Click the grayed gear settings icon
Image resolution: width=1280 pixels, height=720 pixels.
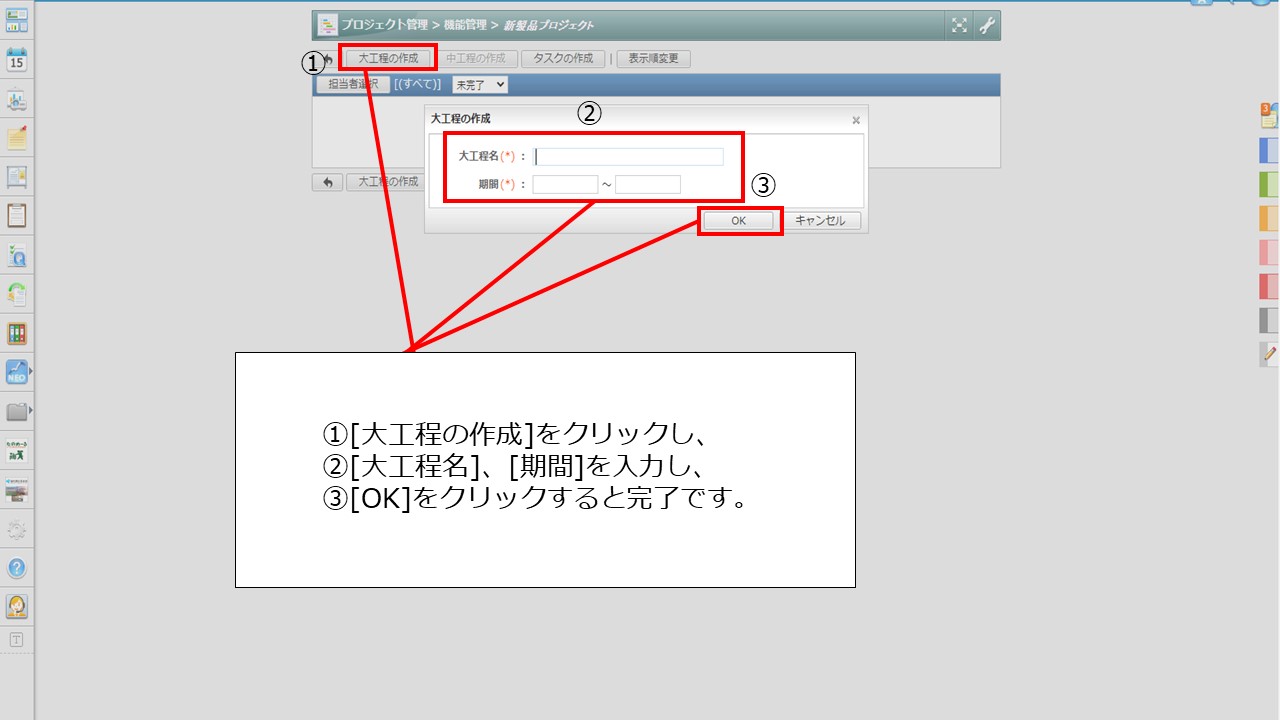coord(17,529)
